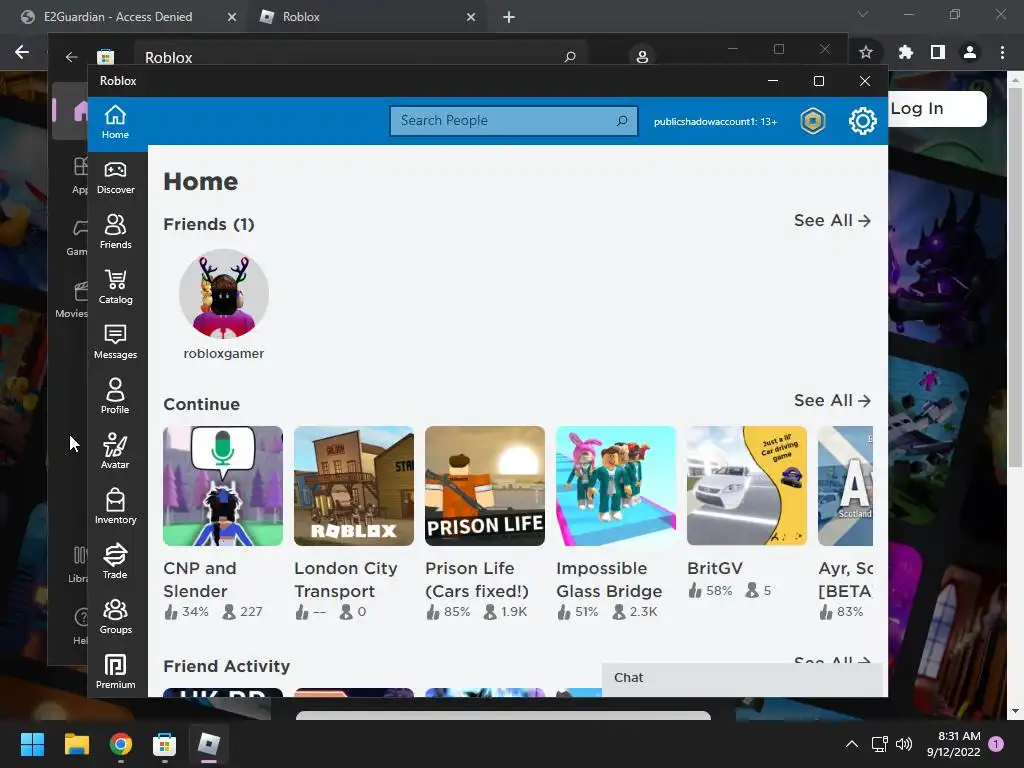Expand the Chat panel
This screenshot has width=1024, height=768.
(x=743, y=678)
